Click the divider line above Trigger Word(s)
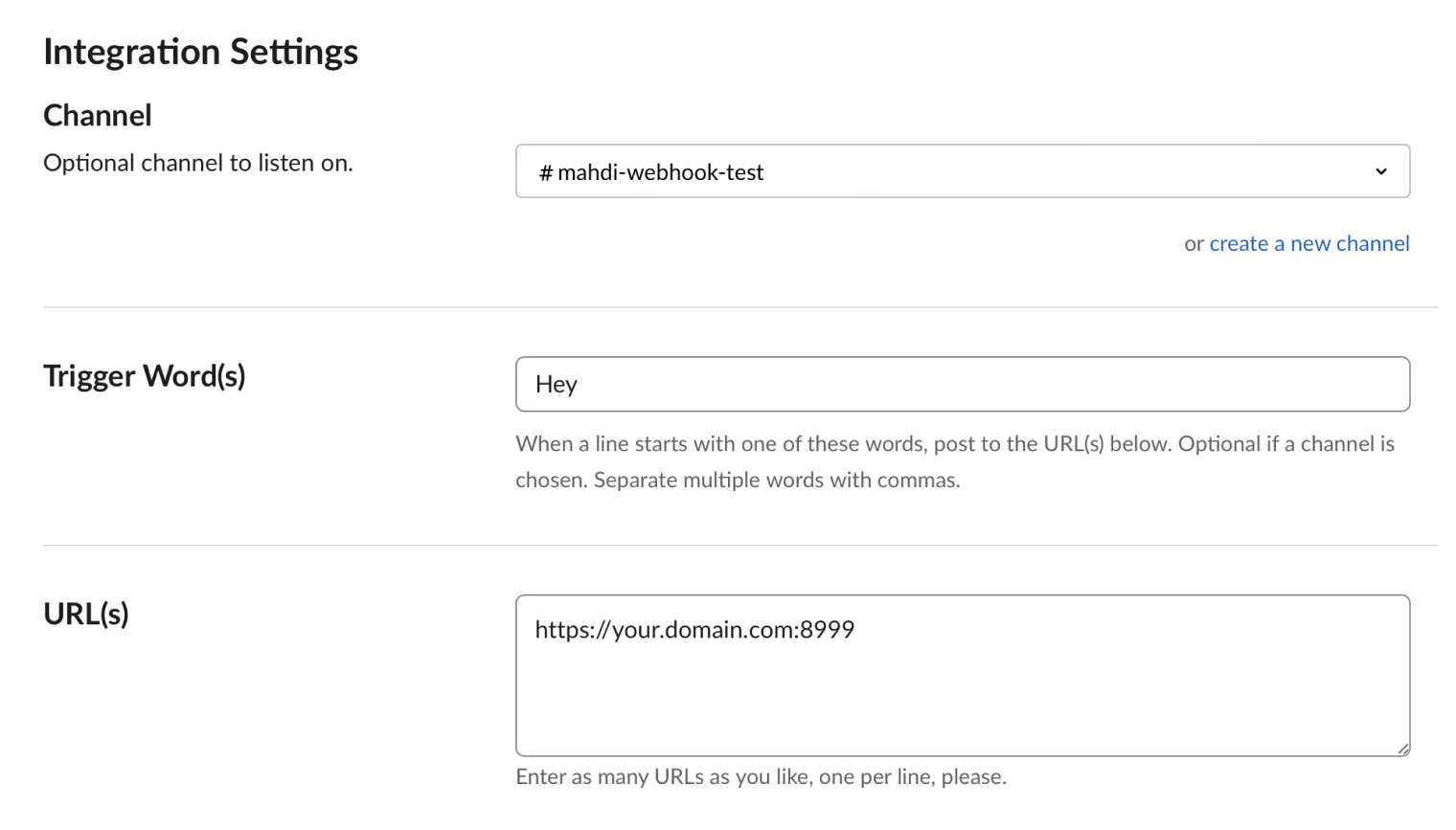The height and width of the screenshot is (830, 1456). pyautogui.click(x=739, y=307)
